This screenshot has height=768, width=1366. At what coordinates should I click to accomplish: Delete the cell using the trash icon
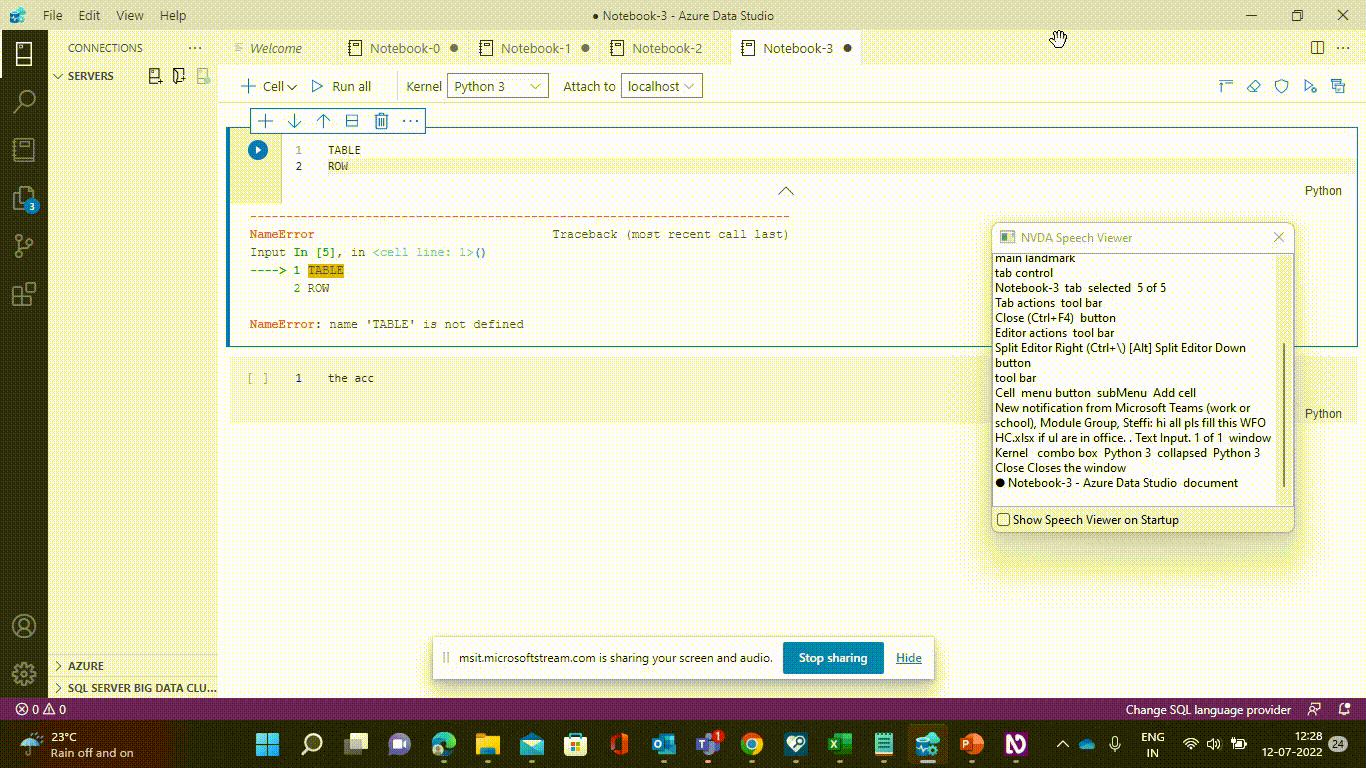click(x=381, y=120)
